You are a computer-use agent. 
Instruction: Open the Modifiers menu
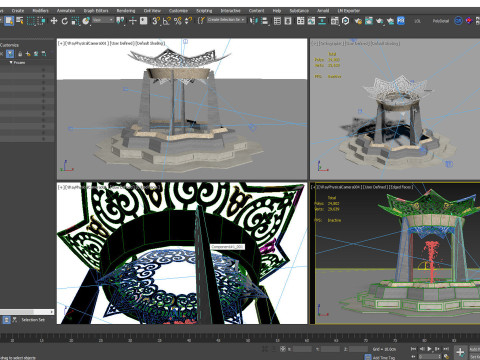pyautogui.click(x=40, y=11)
